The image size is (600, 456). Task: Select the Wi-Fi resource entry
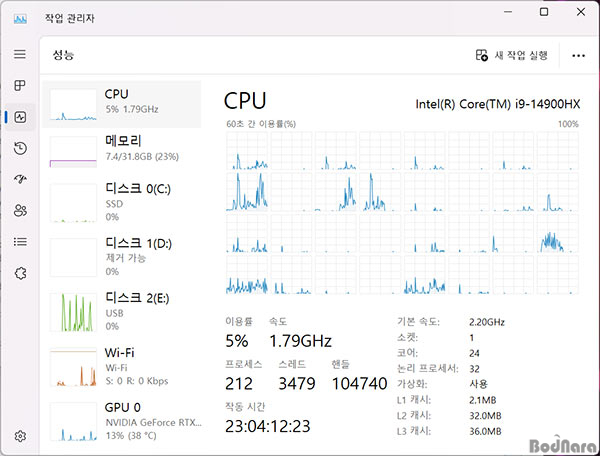point(120,366)
